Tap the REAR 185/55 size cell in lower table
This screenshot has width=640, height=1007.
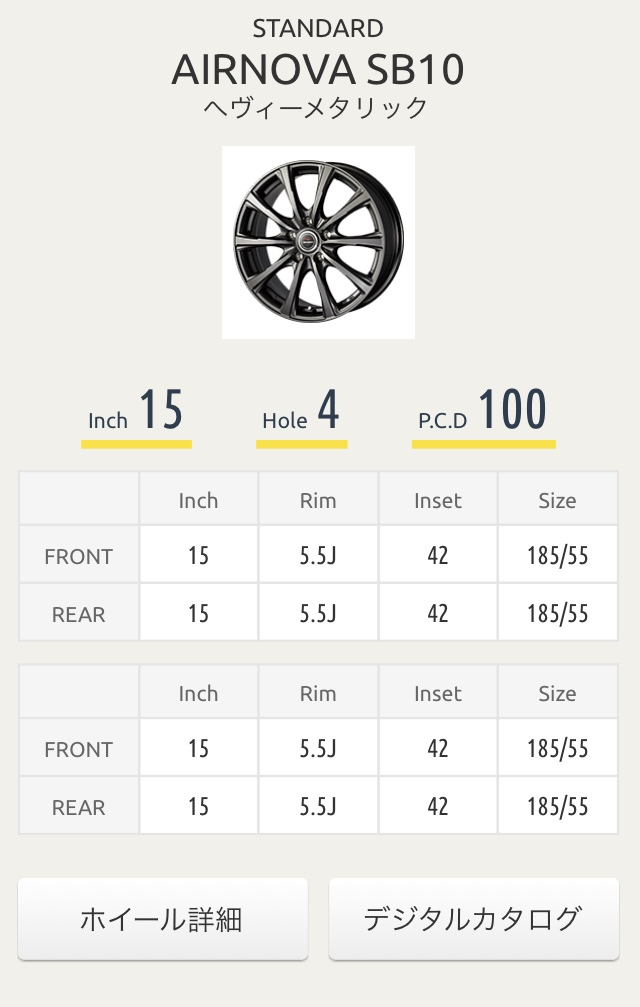tap(557, 806)
